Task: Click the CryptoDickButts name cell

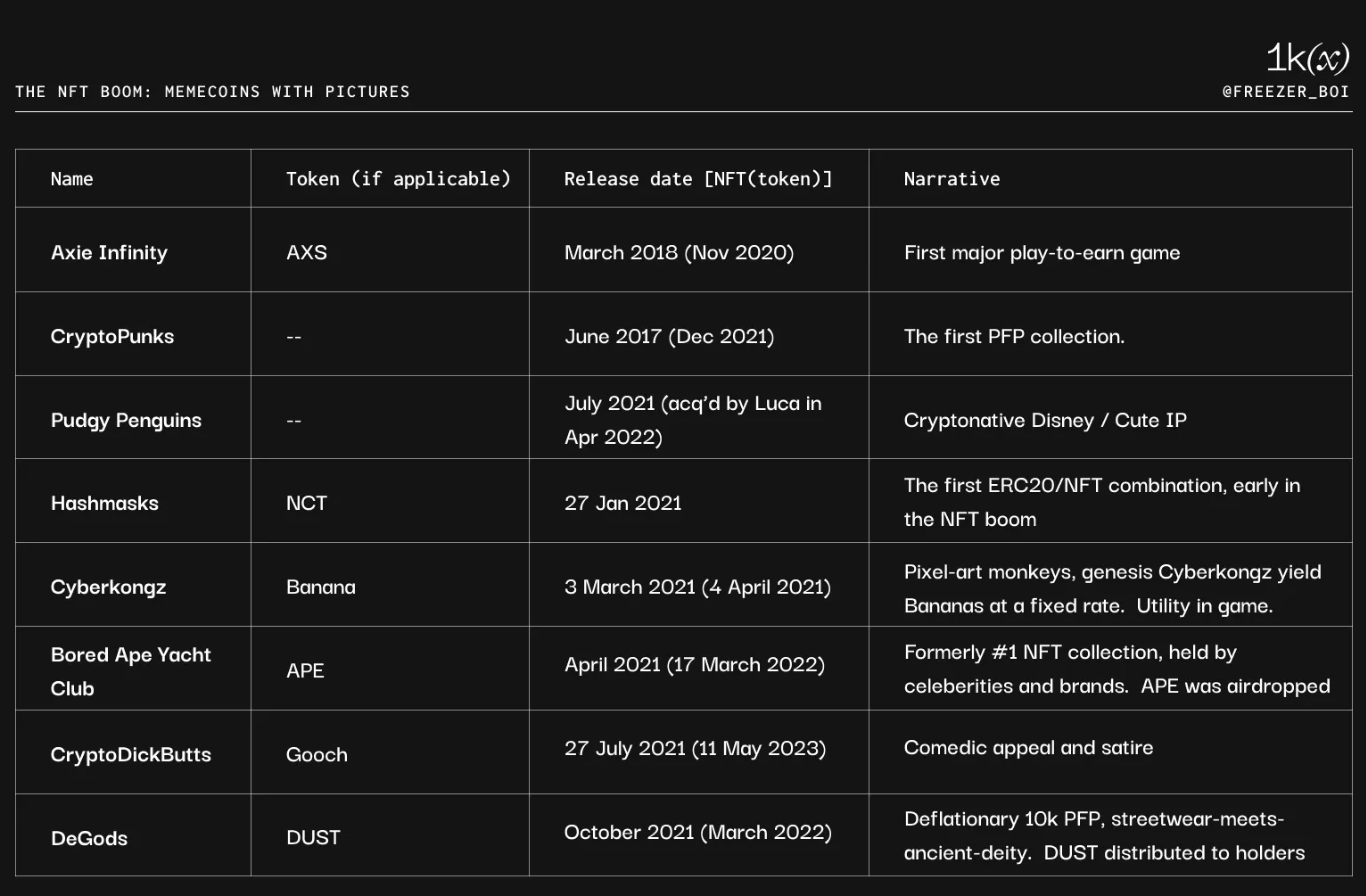Action: coord(131,755)
